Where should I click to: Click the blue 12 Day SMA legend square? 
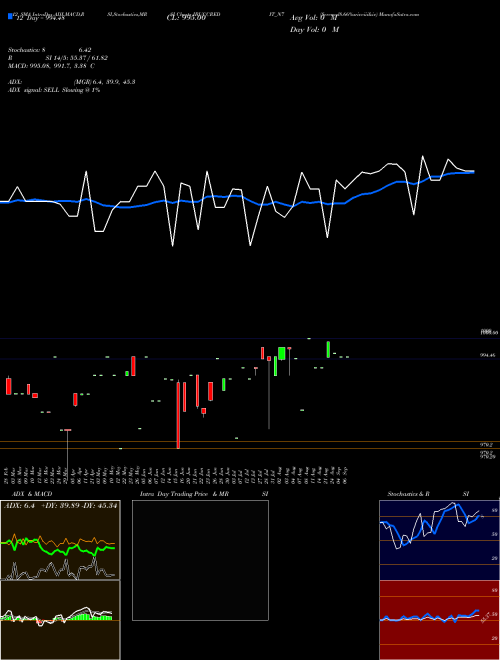point(10,17)
